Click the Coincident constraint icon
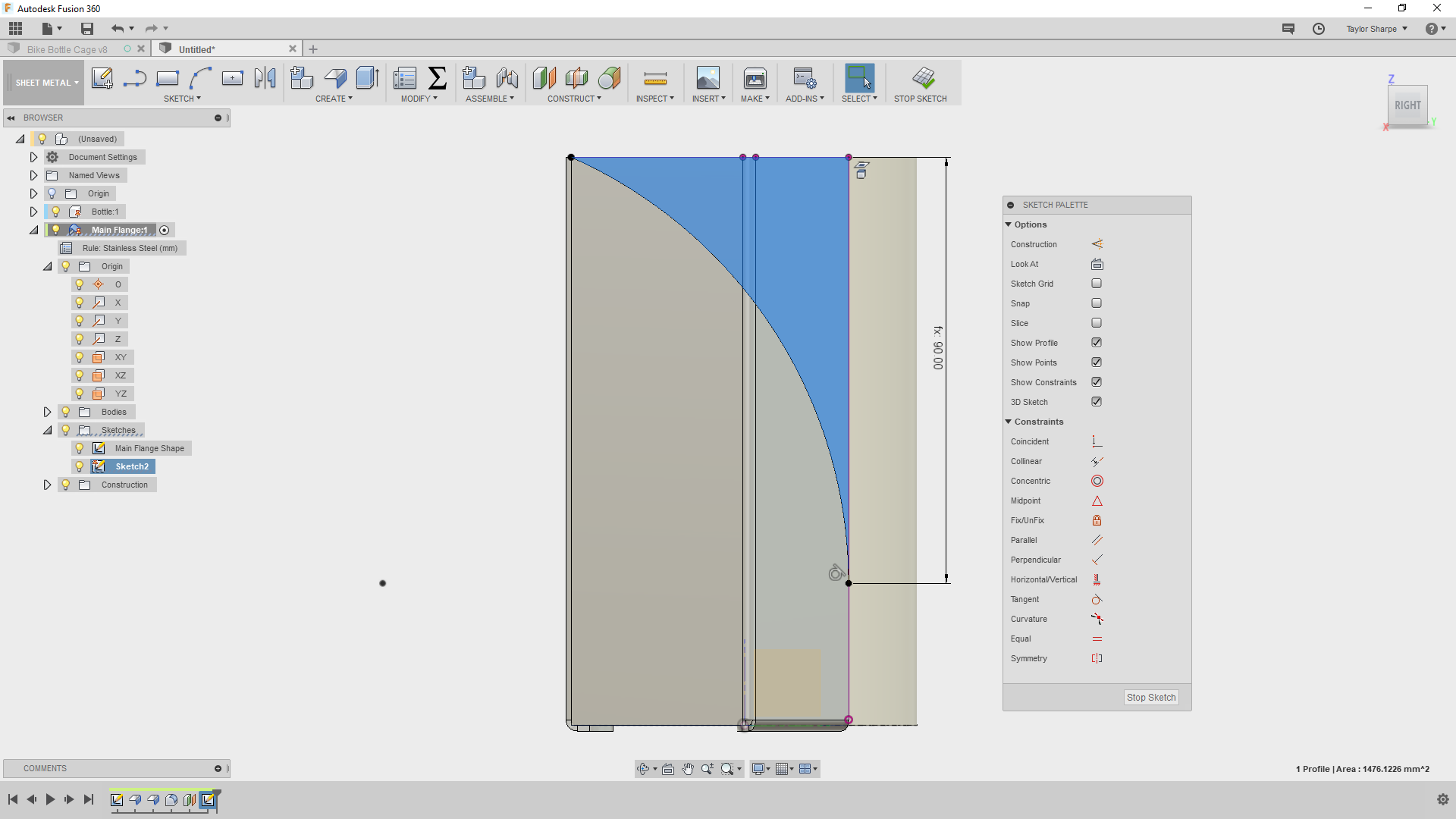This screenshot has width=1456, height=819. [x=1097, y=441]
